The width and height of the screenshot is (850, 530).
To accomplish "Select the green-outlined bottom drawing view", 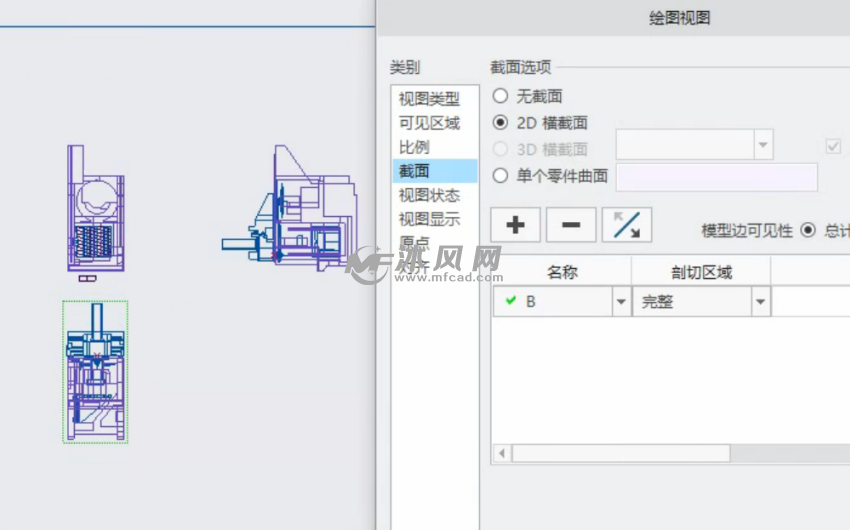I will pos(95,372).
